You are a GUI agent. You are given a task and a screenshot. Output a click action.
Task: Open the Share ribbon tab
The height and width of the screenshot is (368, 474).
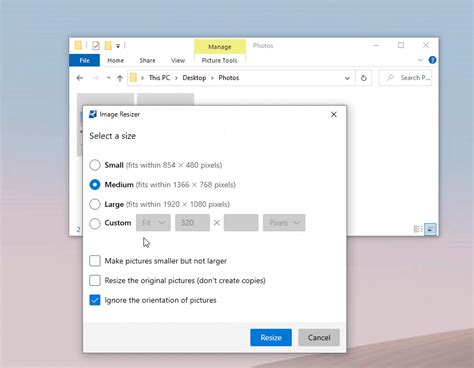[147, 60]
